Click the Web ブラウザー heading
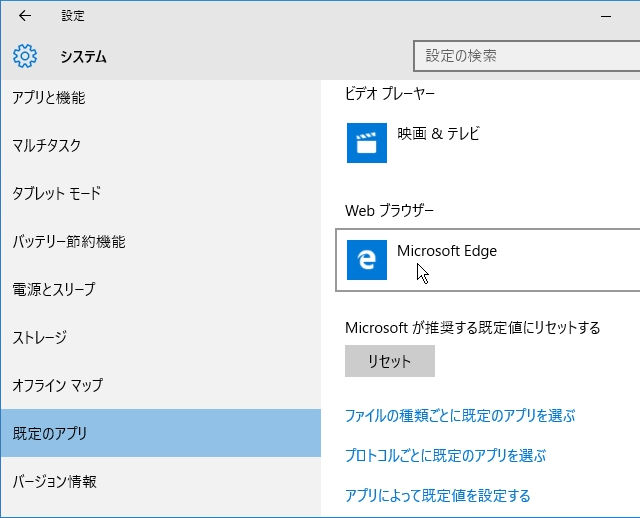This screenshot has height=518, width=640. pyautogui.click(x=389, y=211)
